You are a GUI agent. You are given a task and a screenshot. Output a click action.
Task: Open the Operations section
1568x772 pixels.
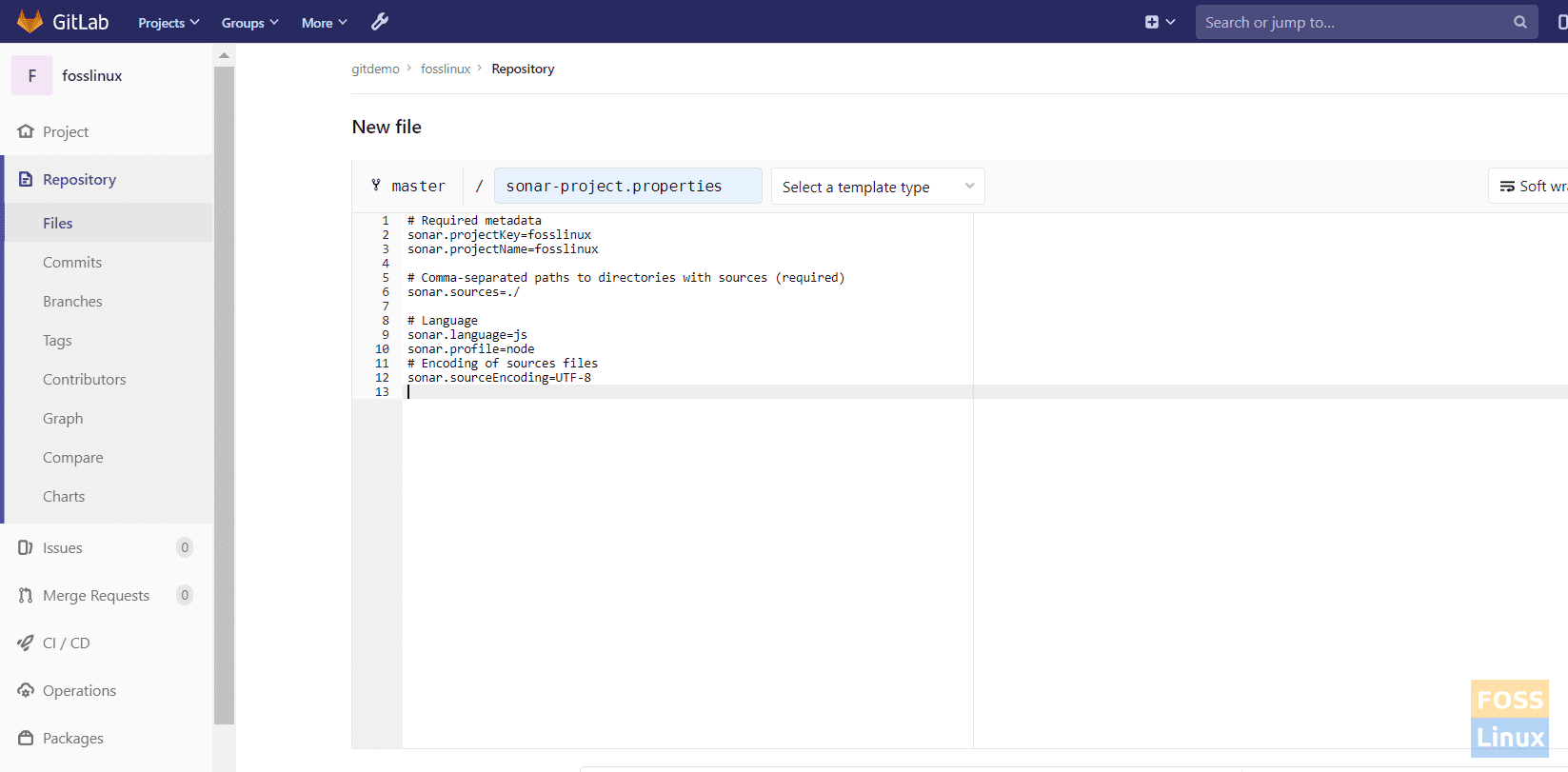79,690
